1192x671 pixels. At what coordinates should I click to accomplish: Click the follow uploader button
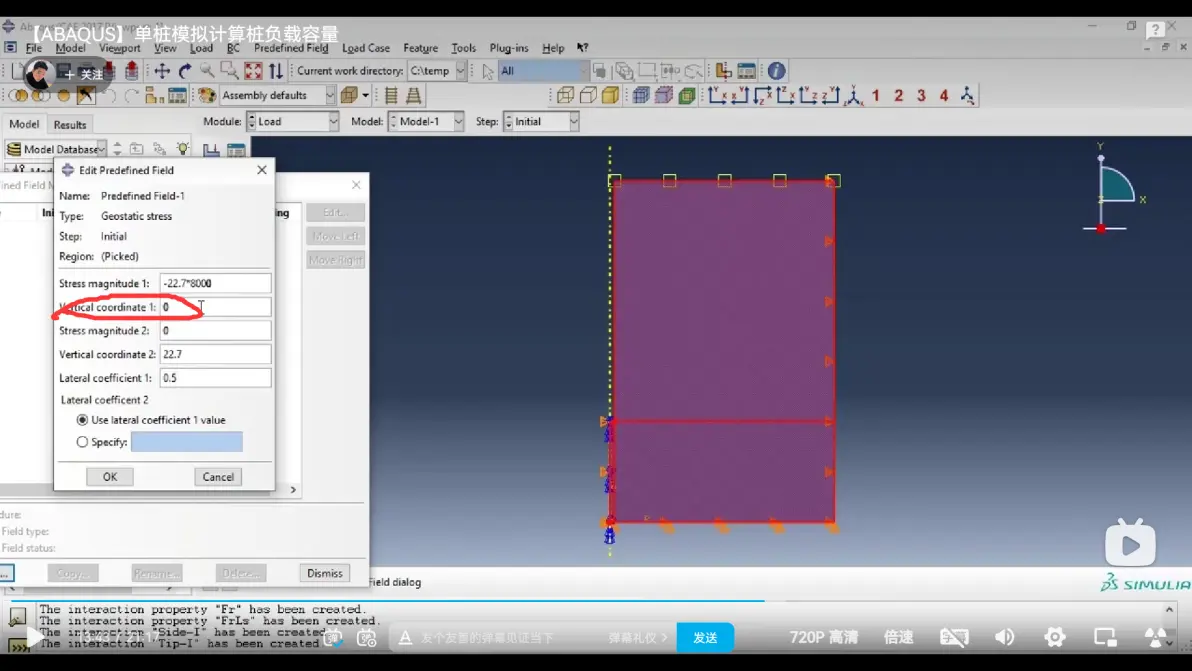84,74
